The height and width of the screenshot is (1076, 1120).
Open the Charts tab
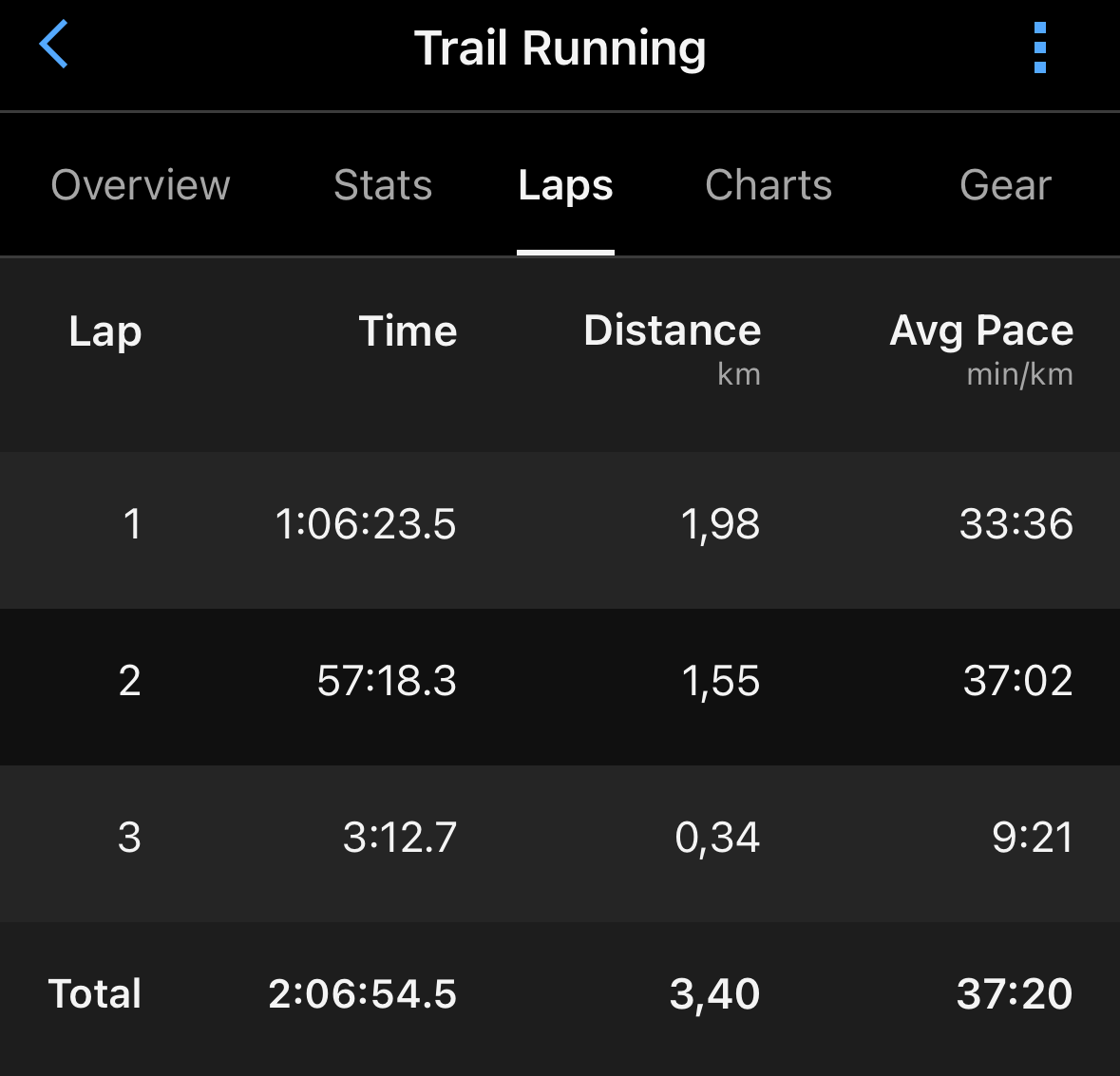click(769, 185)
